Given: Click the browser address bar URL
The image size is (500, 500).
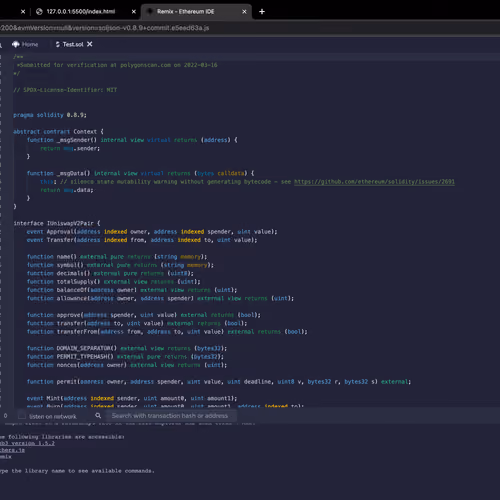Looking at the screenshot, I should pos(105,28).
